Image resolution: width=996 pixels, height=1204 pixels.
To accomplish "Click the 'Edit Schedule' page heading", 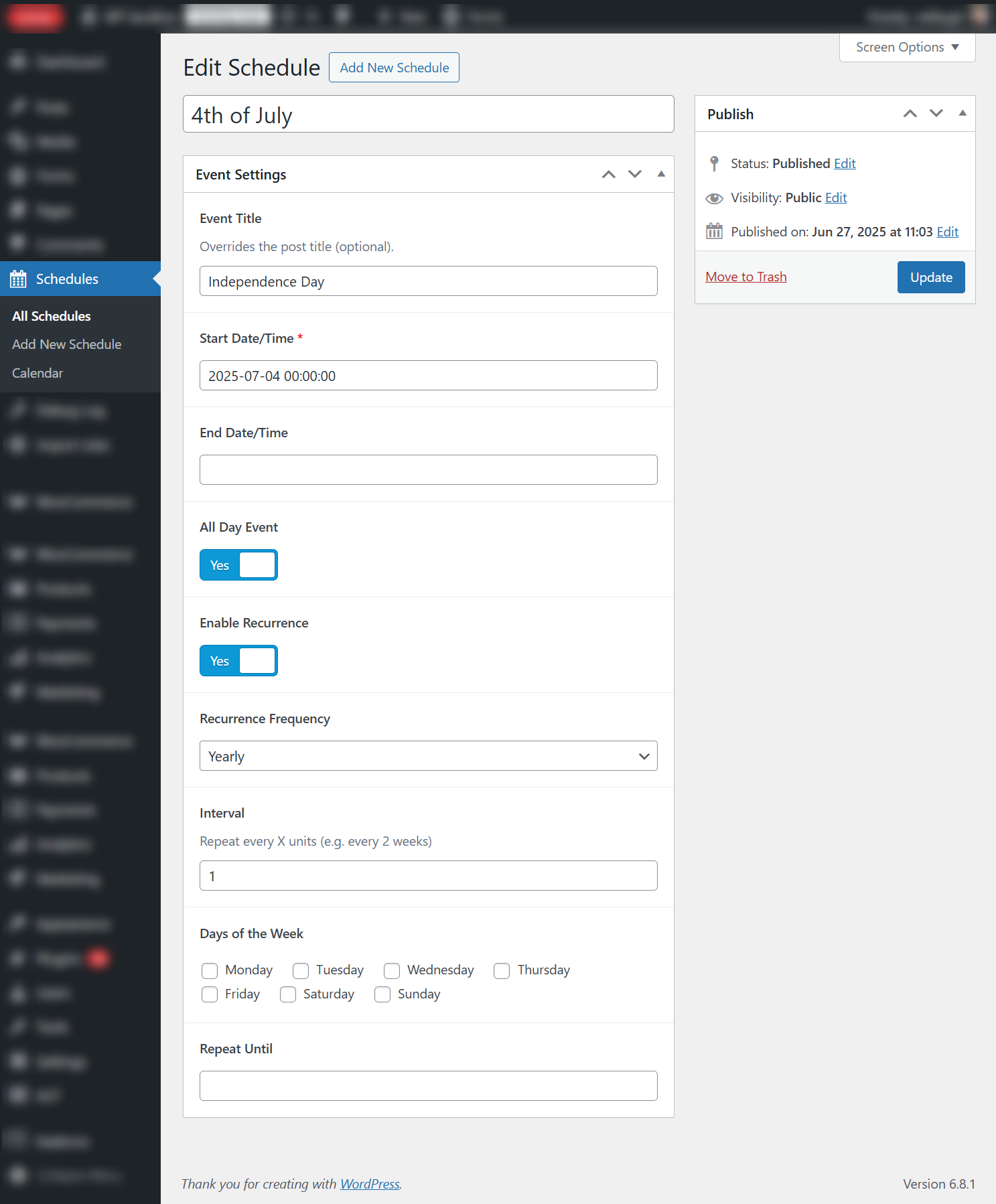I will [x=252, y=68].
